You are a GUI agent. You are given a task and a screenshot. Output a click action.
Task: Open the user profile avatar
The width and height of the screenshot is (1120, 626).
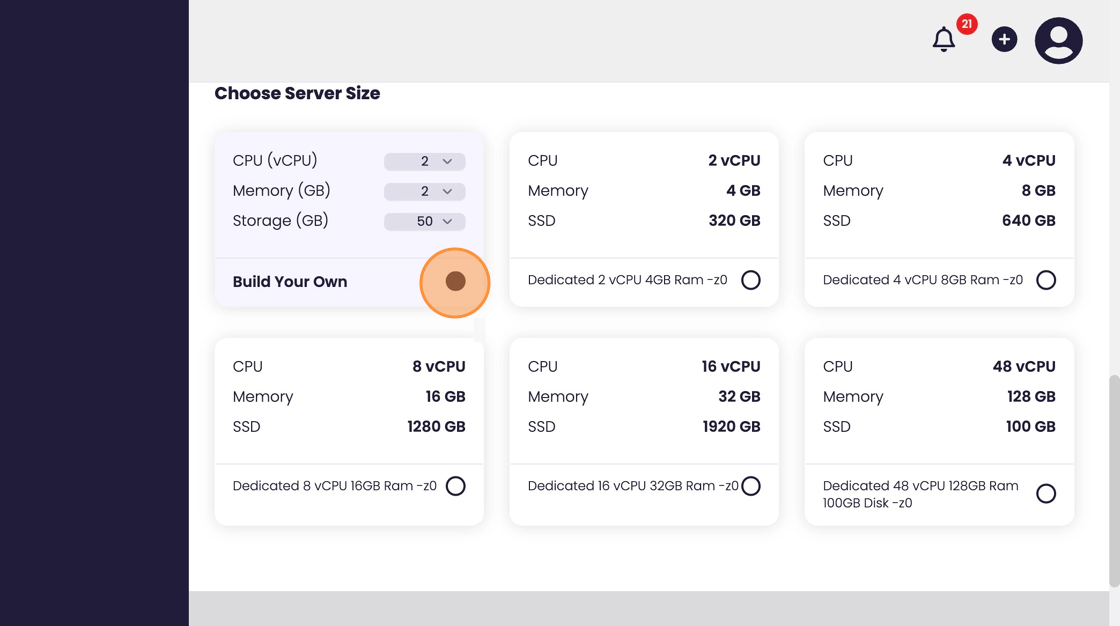pos(1058,41)
